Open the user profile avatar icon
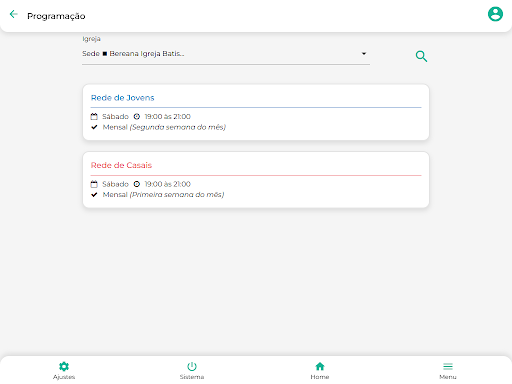 [x=495, y=14]
